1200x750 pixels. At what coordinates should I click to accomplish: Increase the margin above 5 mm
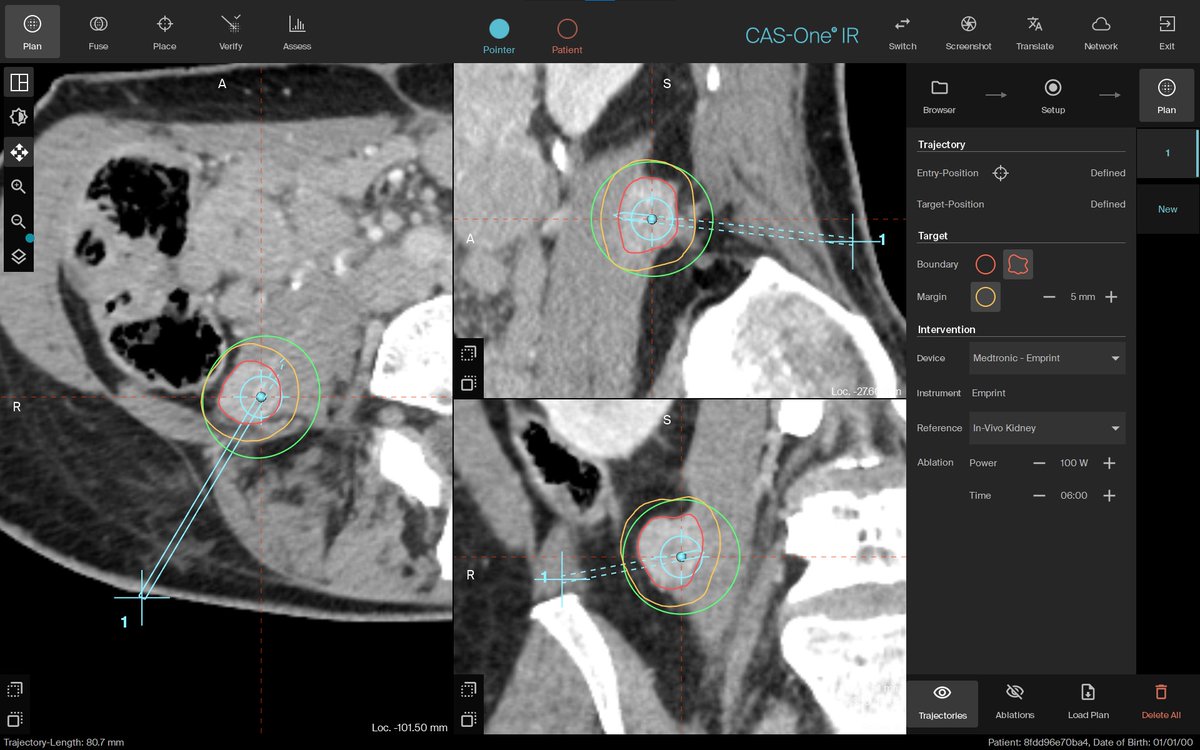pyautogui.click(x=1110, y=297)
